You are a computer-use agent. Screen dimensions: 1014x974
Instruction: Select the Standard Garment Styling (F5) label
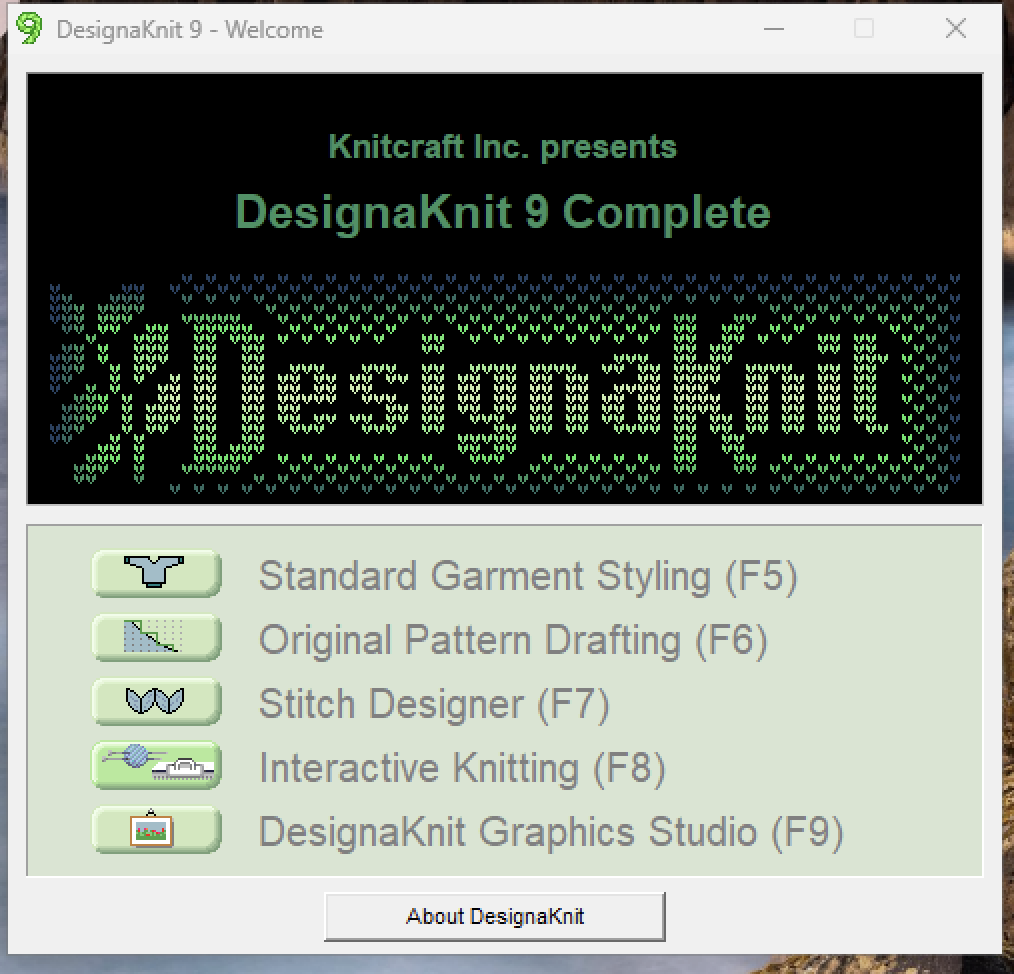pyautogui.click(x=528, y=576)
